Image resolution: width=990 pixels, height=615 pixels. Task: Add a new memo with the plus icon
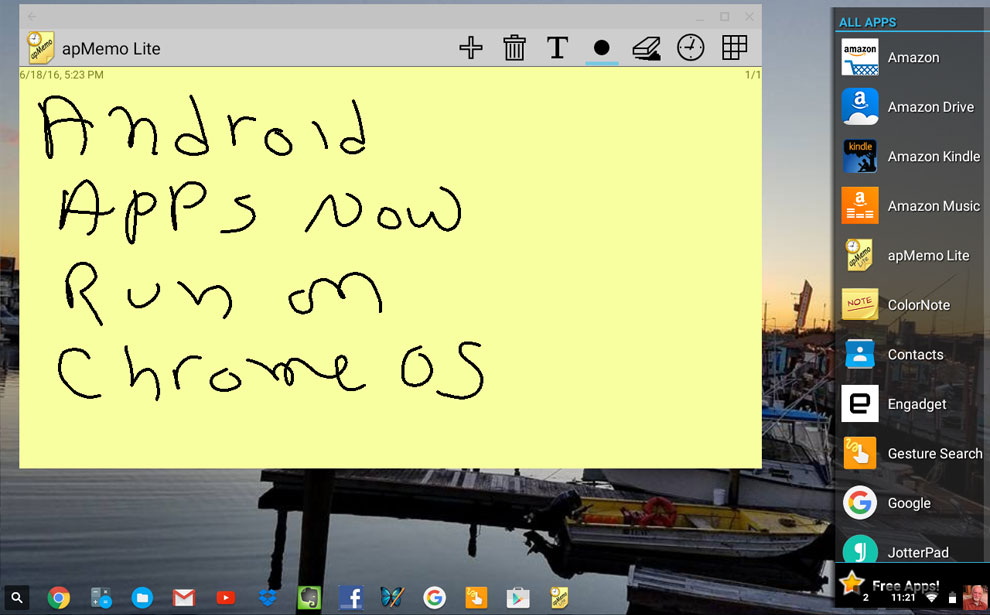tap(470, 48)
